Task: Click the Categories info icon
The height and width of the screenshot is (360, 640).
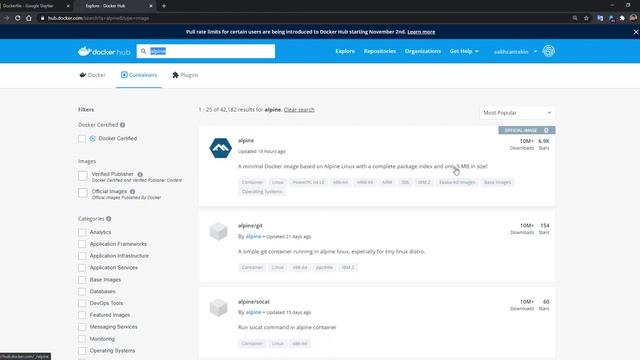Action: 109,219
